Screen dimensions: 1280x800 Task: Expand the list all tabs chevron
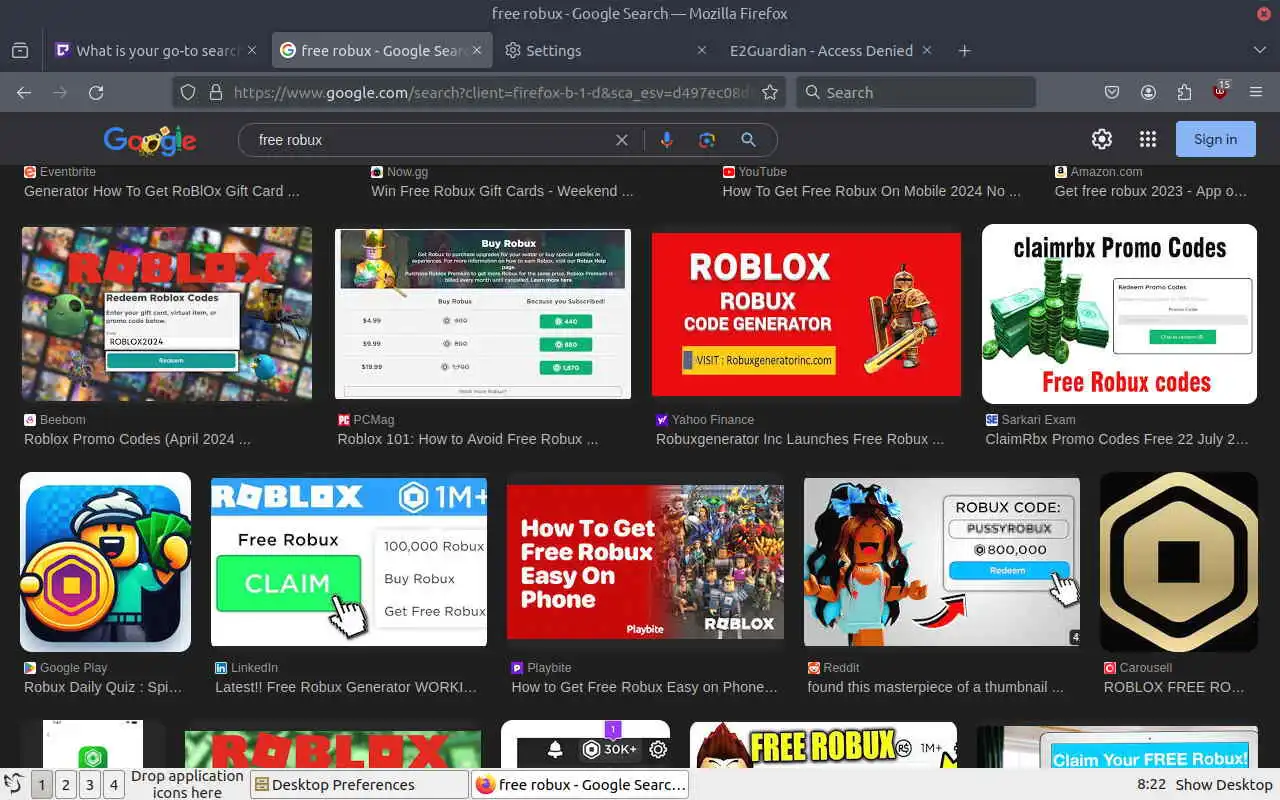[1259, 50]
